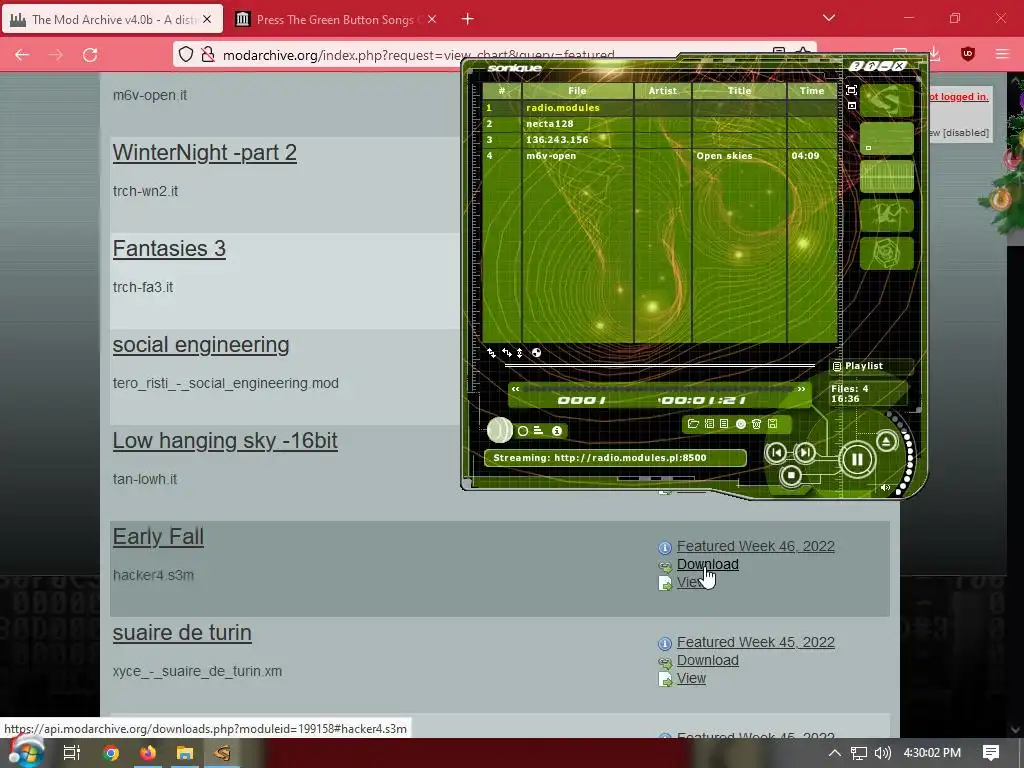The height and width of the screenshot is (768, 1024).
Task: Open the browser hamburger menu
Action: click(1002, 54)
